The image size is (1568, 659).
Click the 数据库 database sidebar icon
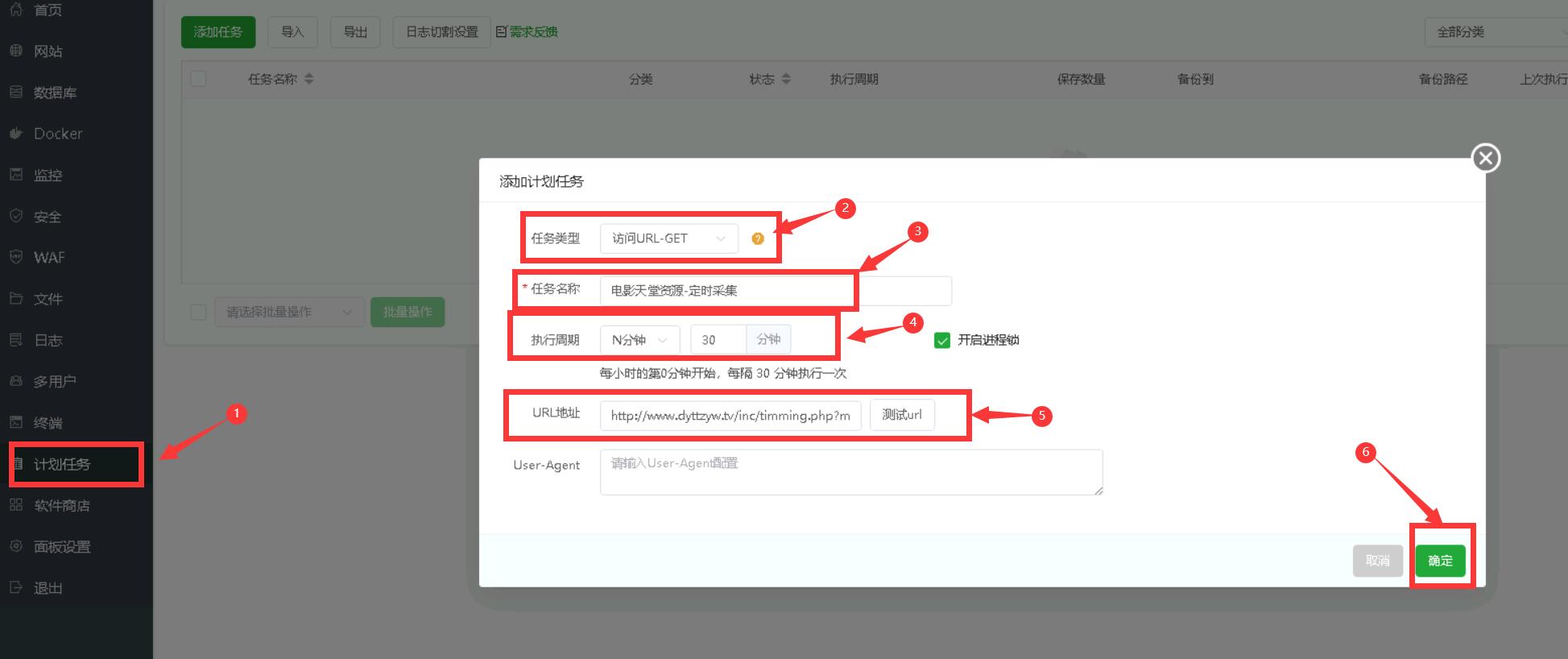click(x=16, y=93)
